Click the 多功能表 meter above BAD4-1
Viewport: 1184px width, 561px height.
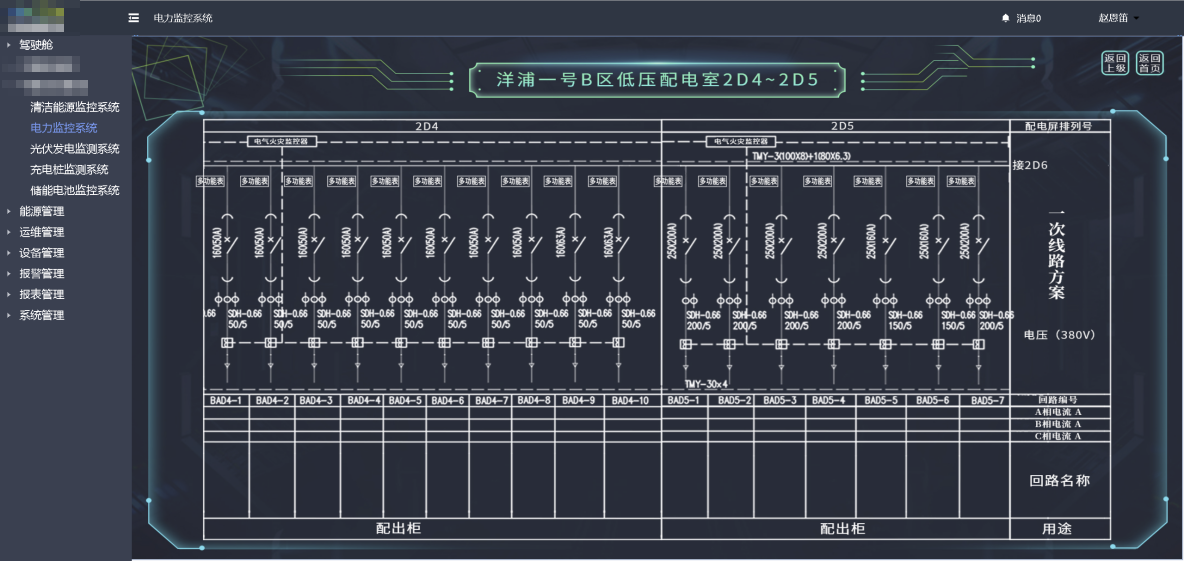[211, 181]
